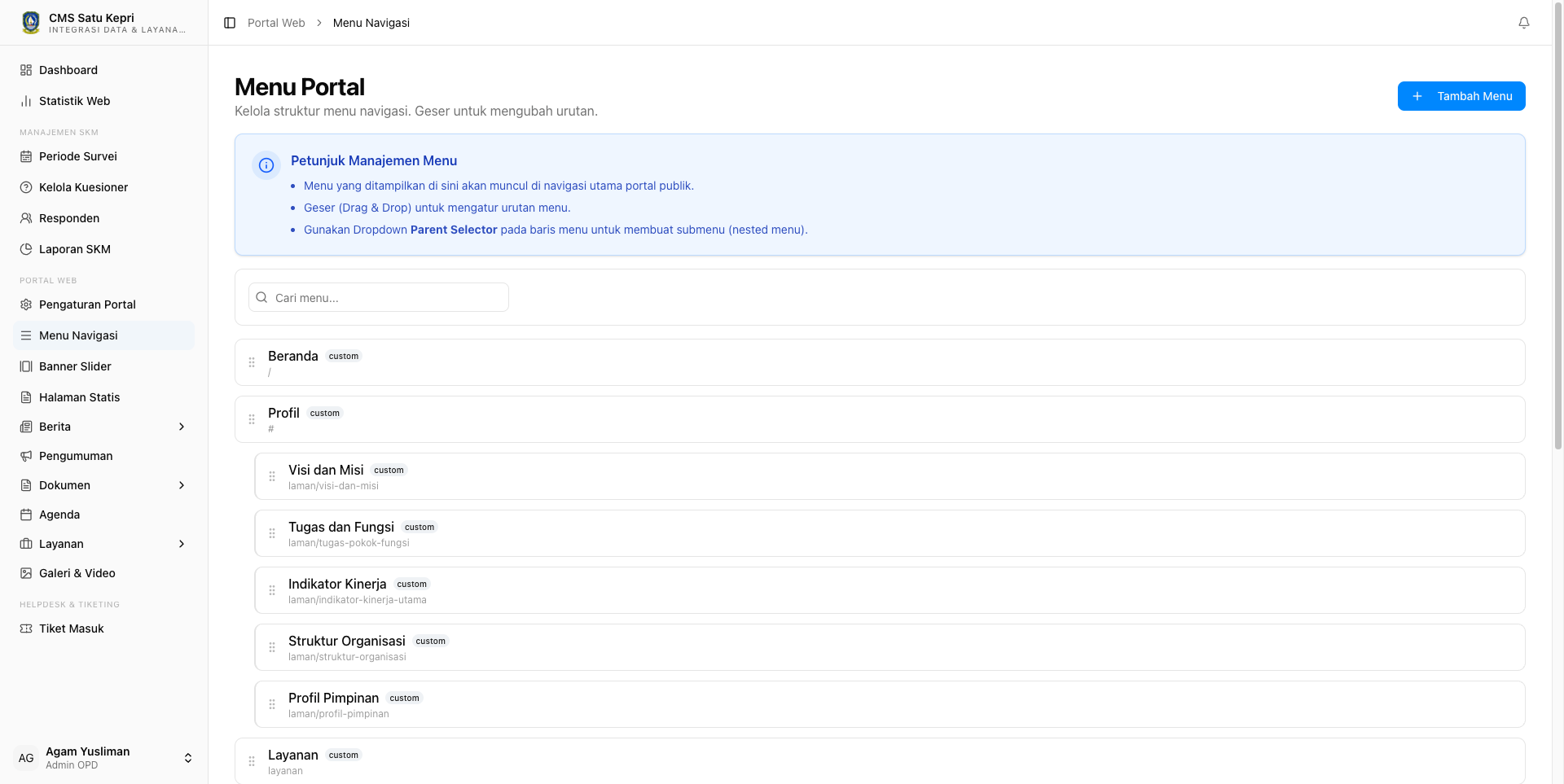This screenshot has width=1564, height=784.
Task: Click the custom badge beside Beranda
Action: (x=344, y=356)
